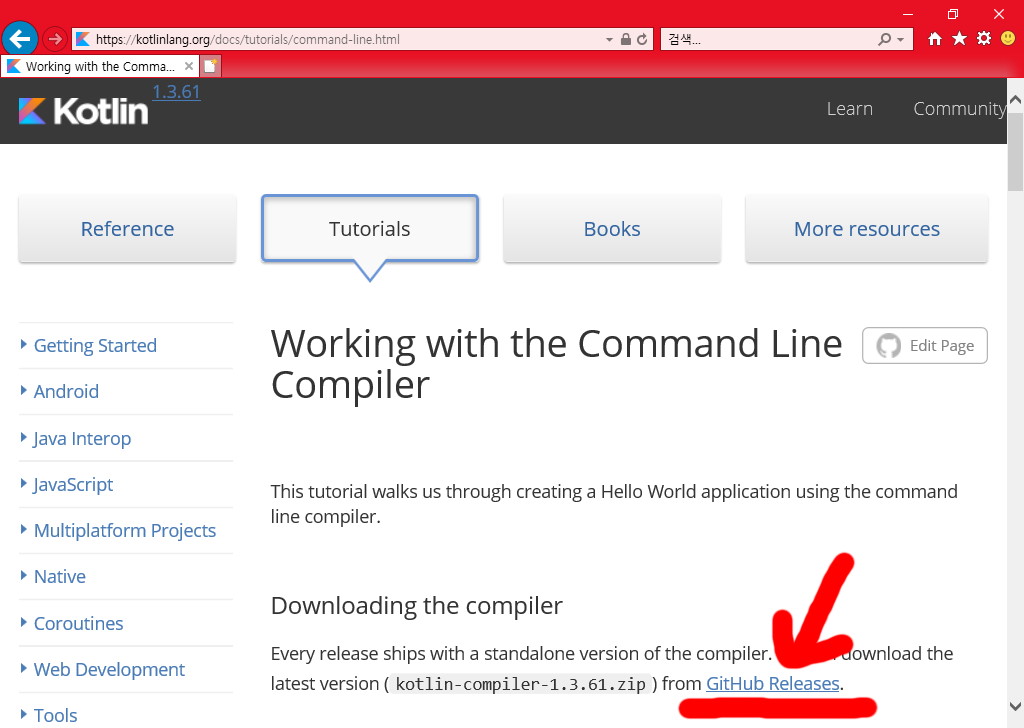Viewport: 1024px width, 728px height.
Task: Close the 'Working with the Comma...' tab
Action: pos(189,66)
